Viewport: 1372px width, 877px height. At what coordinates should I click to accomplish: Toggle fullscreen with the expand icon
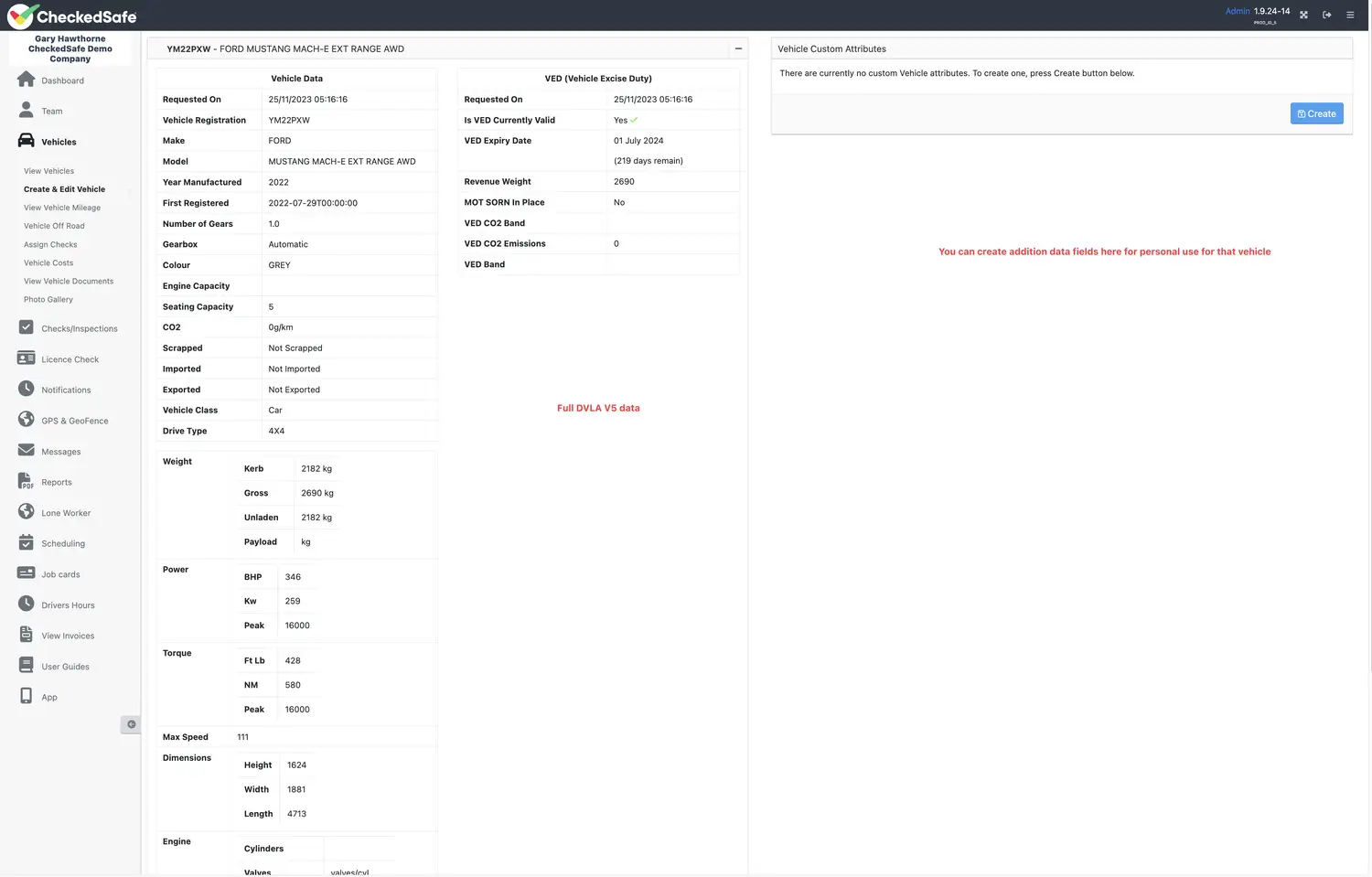[1303, 15]
